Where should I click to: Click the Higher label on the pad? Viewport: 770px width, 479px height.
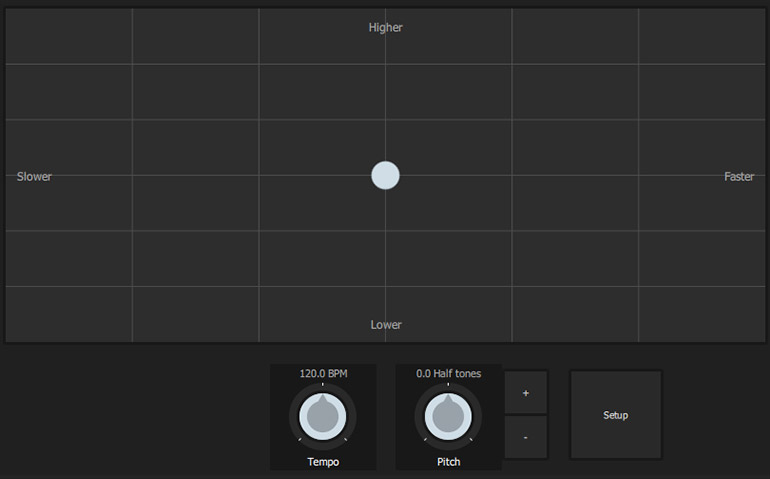point(385,28)
